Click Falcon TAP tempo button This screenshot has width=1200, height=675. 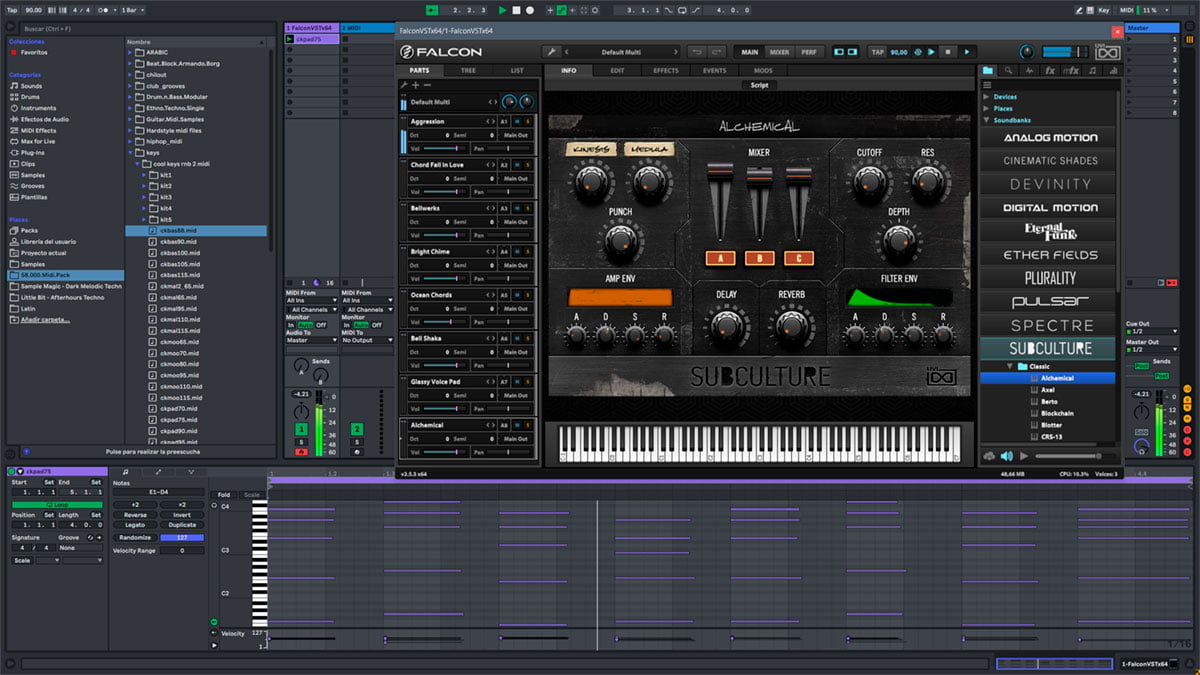coord(877,52)
